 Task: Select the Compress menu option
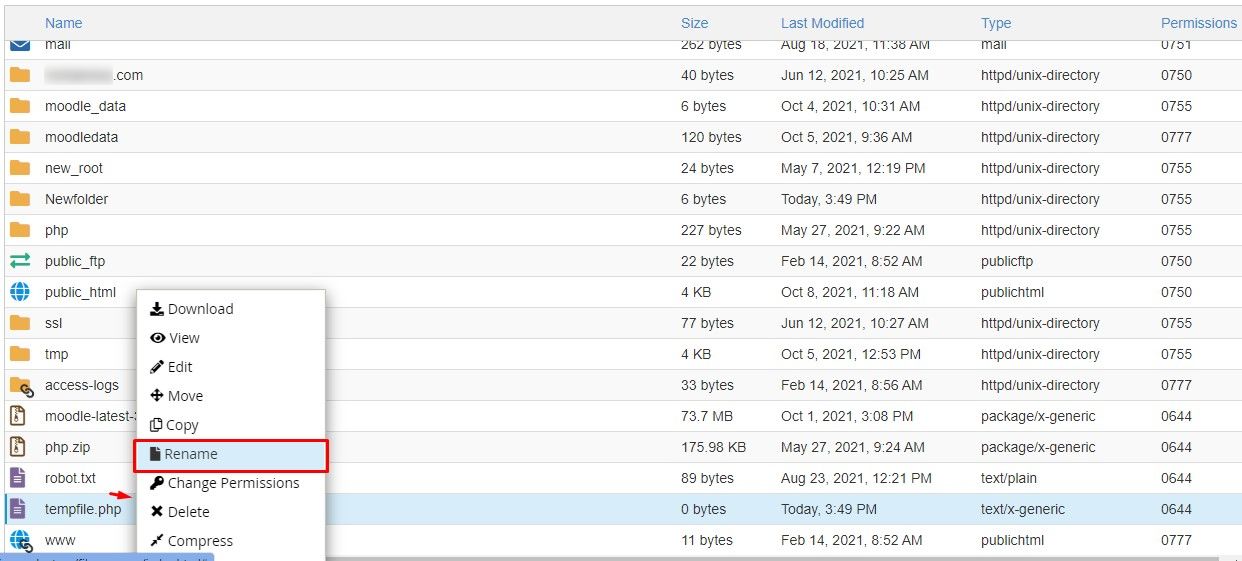[200, 541]
